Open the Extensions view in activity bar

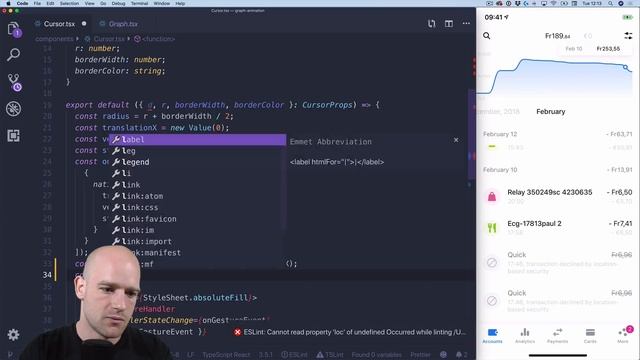13,136
